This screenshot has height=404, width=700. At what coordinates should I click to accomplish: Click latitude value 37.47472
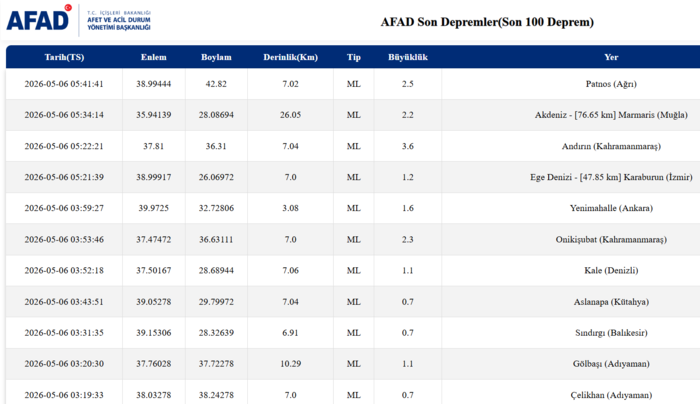click(154, 239)
